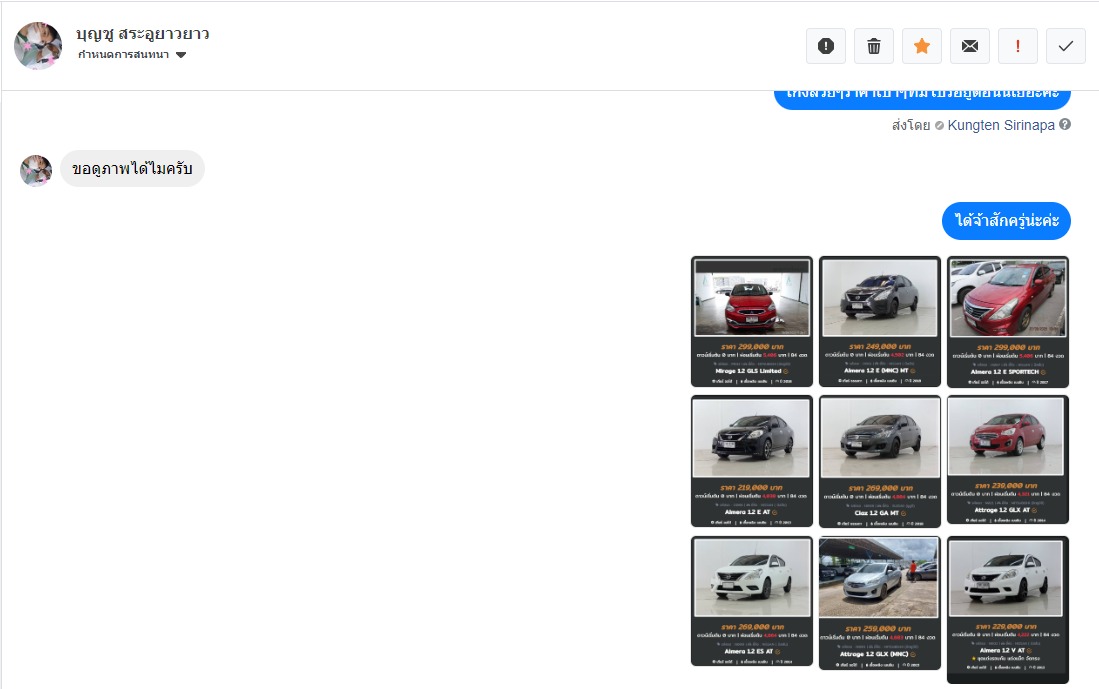Delete conversation with the trash icon
1099x689 pixels.
click(x=873, y=46)
